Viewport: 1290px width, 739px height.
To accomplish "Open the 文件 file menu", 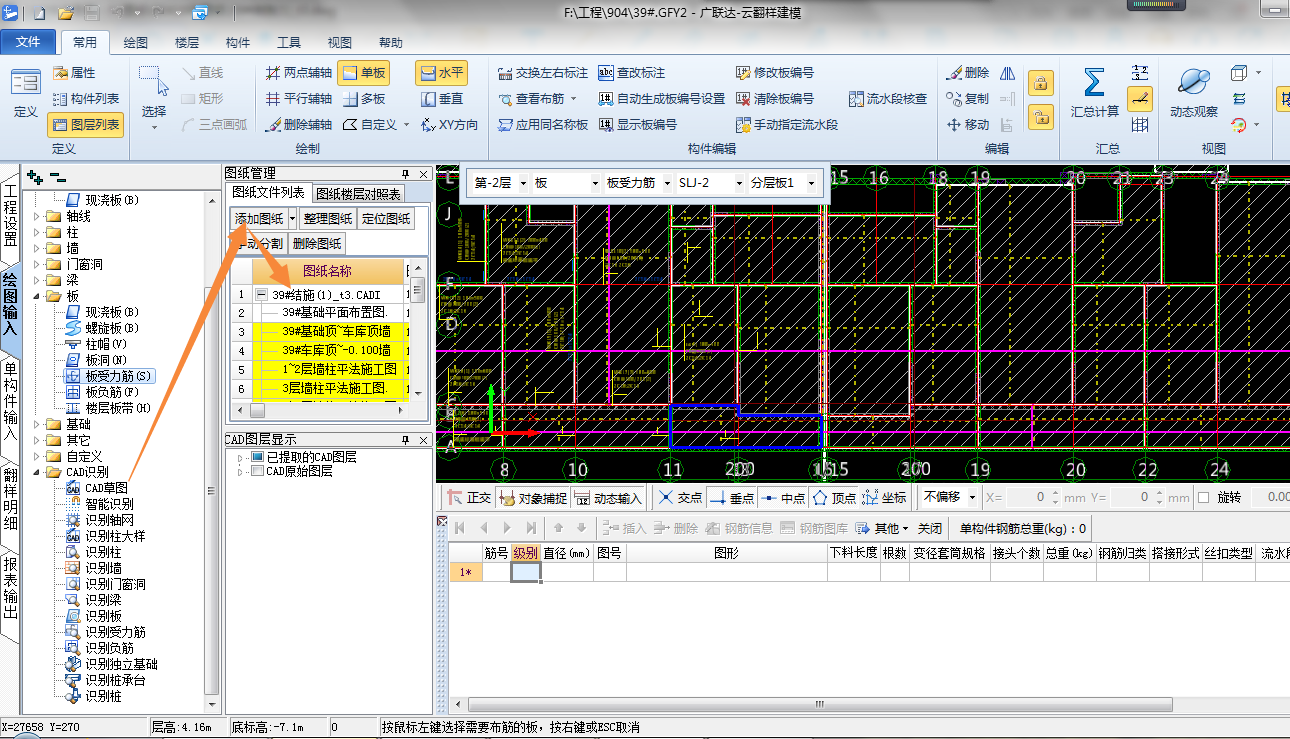I will 29,43.
